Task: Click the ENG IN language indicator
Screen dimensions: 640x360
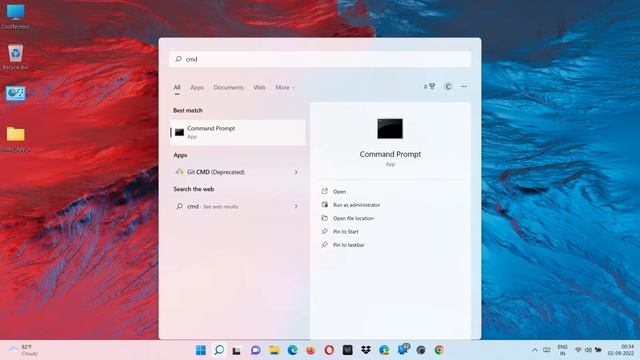Action: 562,350
